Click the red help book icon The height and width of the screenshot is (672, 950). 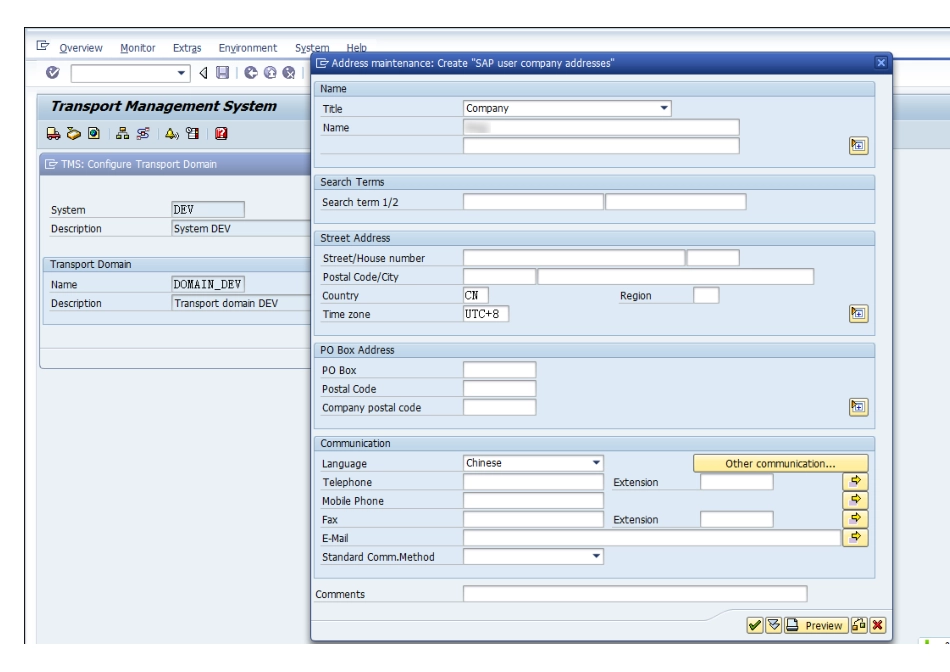[221, 132]
